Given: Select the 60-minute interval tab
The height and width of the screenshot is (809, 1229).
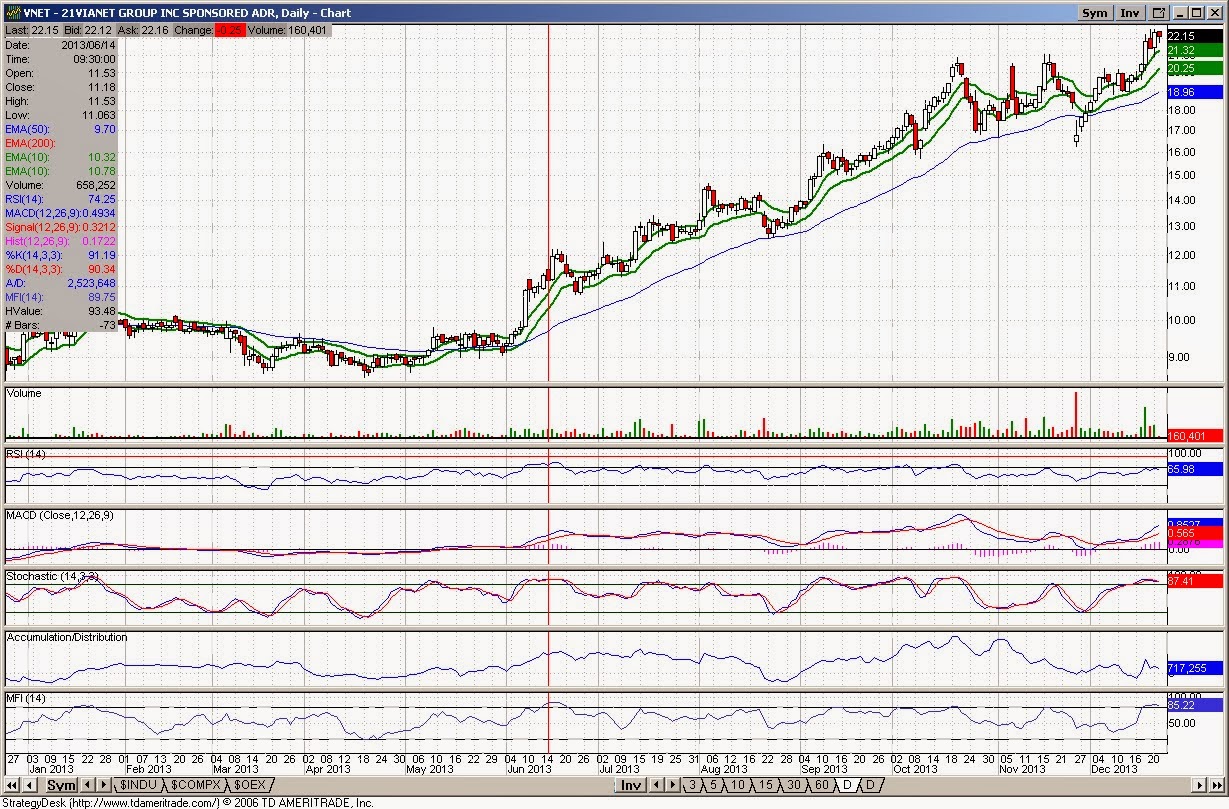Looking at the screenshot, I should point(822,785).
